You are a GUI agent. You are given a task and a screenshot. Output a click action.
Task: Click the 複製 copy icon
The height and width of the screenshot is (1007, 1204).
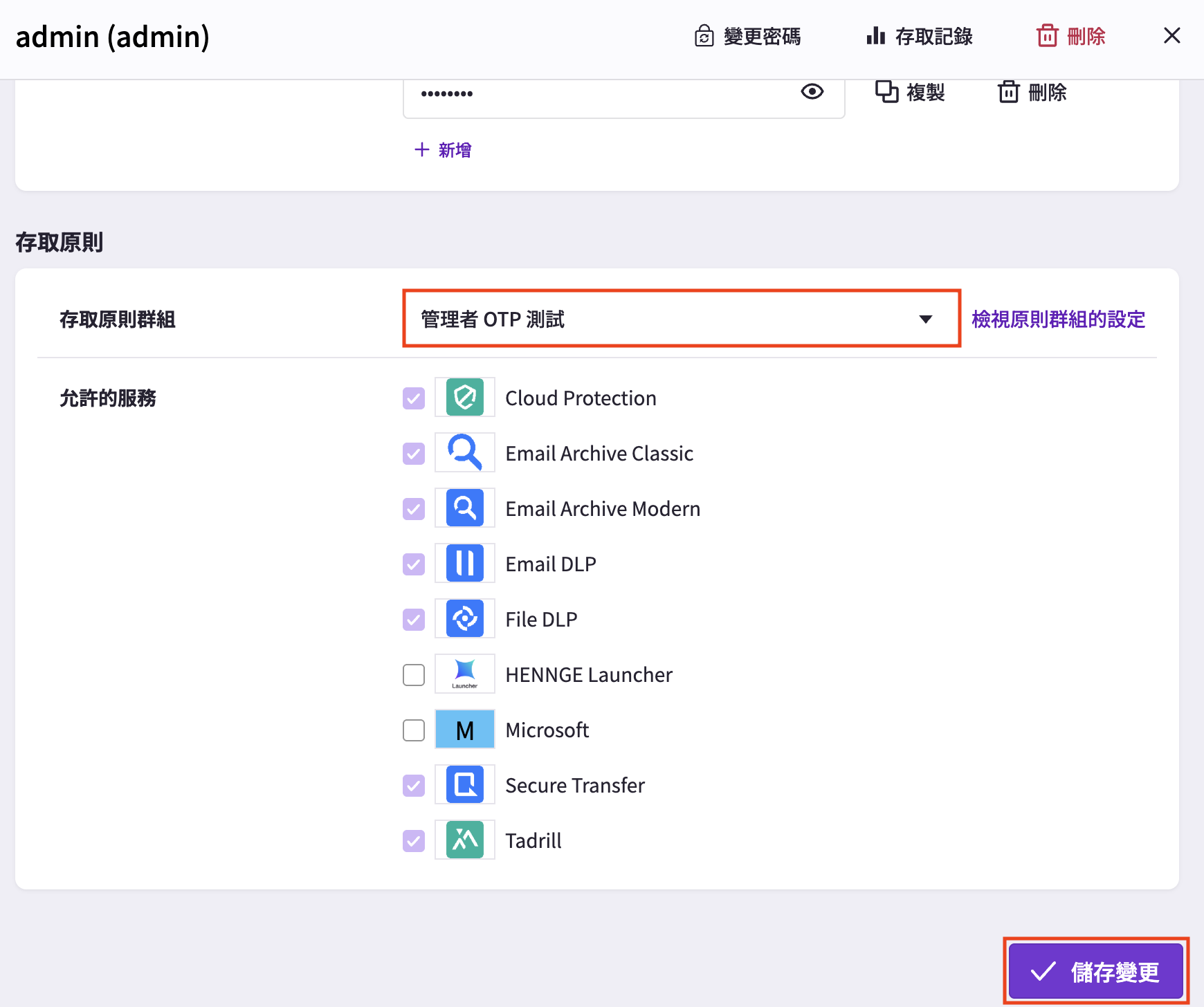tap(886, 92)
